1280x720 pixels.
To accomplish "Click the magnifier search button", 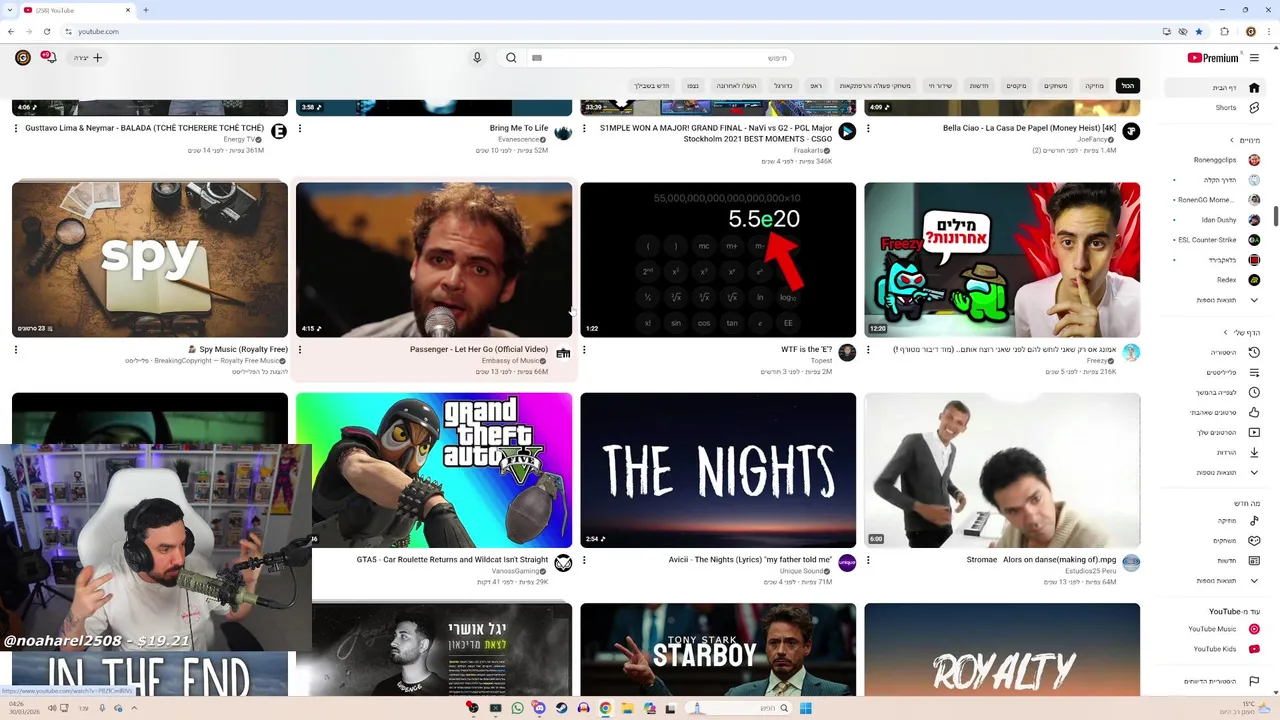I will click(511, 58).
